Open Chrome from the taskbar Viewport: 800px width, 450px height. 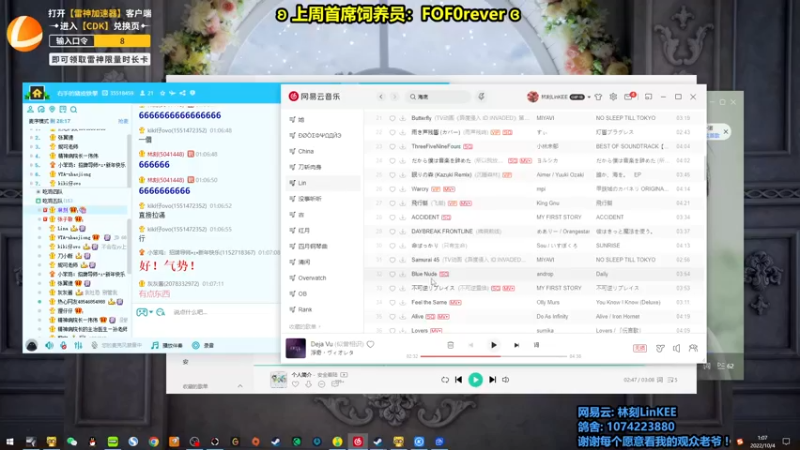(154, 442)
